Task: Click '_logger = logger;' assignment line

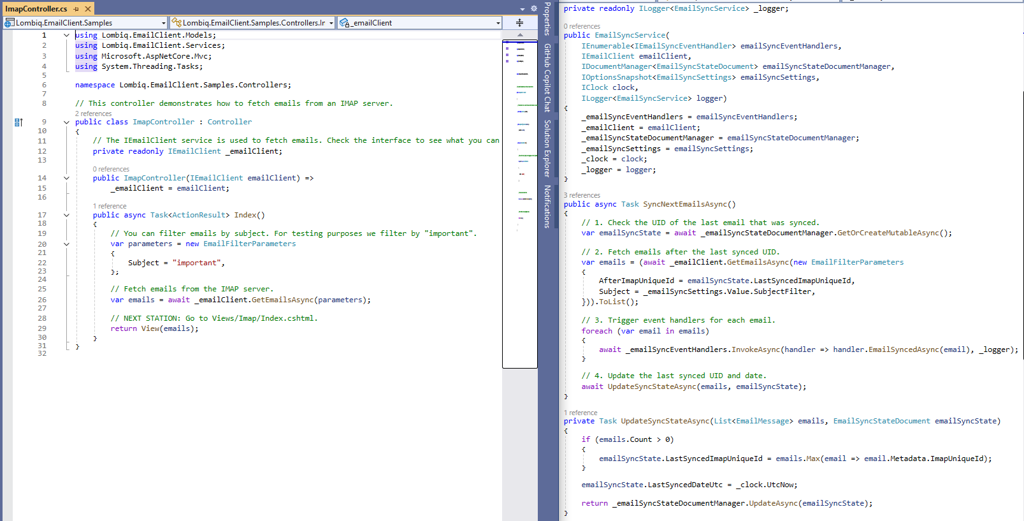Action: pyautogui.click(x=618, y=169)
